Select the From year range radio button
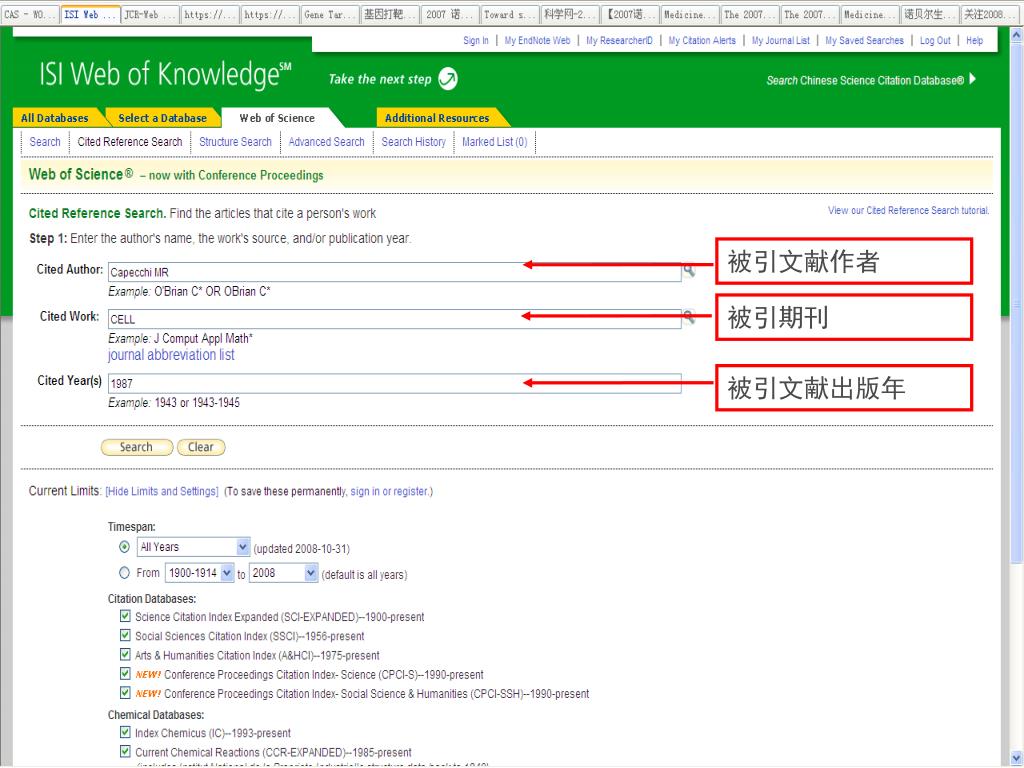 (124, 573)
